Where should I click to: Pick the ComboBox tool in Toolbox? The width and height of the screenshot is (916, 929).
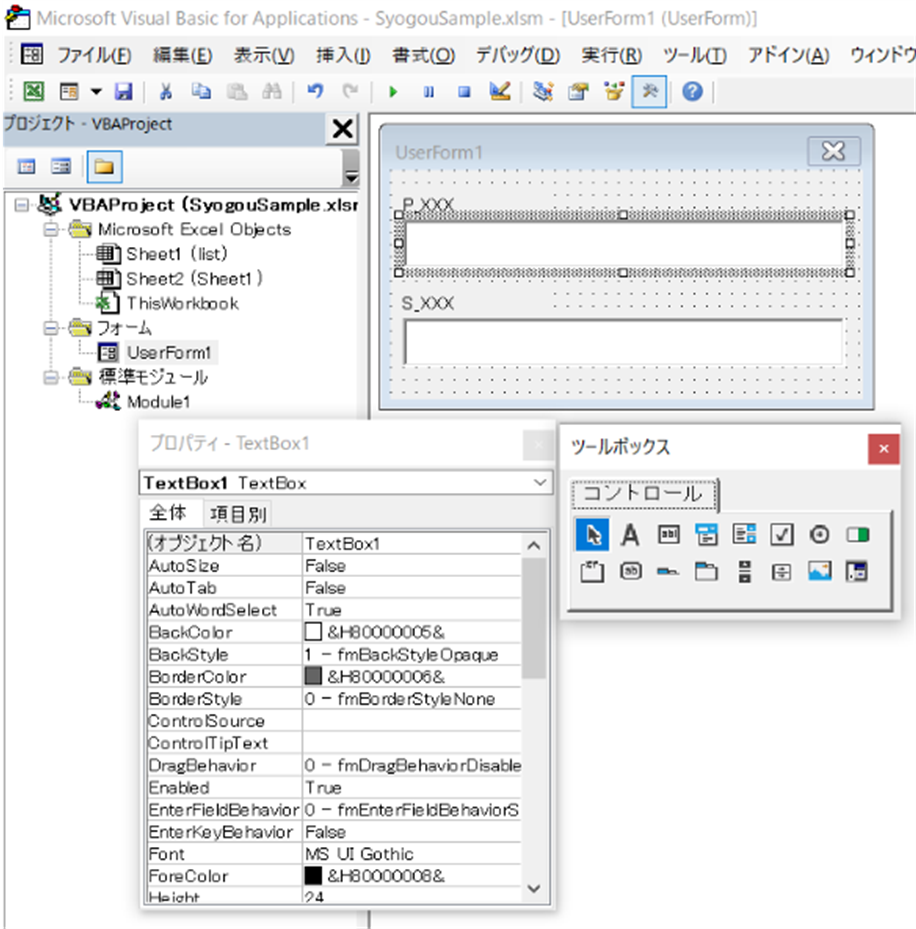pos(706,534)
